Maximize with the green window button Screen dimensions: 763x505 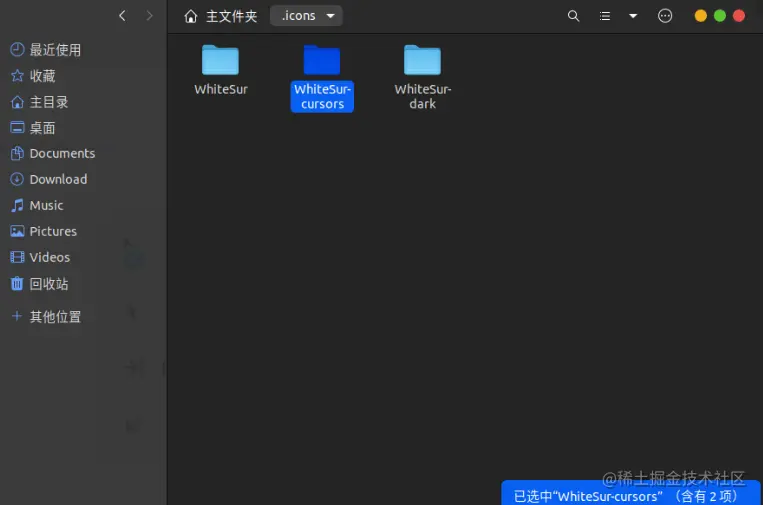(720, 16)
